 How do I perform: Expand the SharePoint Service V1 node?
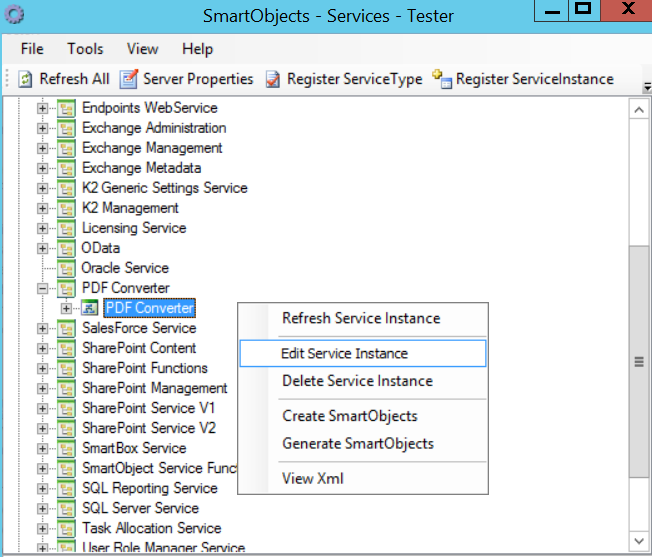point(42,409)
